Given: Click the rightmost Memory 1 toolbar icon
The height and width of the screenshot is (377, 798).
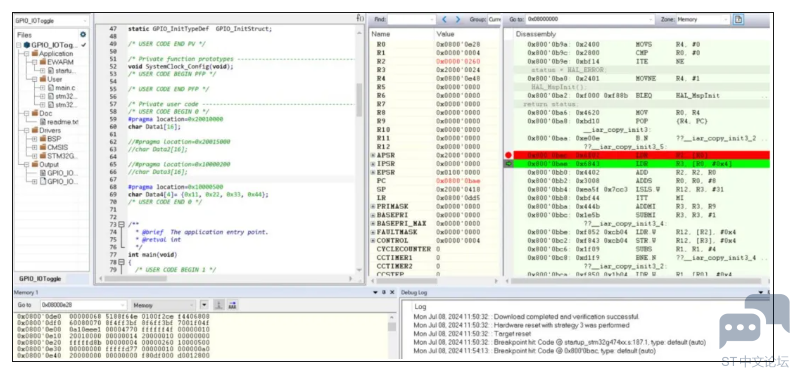Looking at the screenshot, I should coord(232,305).
